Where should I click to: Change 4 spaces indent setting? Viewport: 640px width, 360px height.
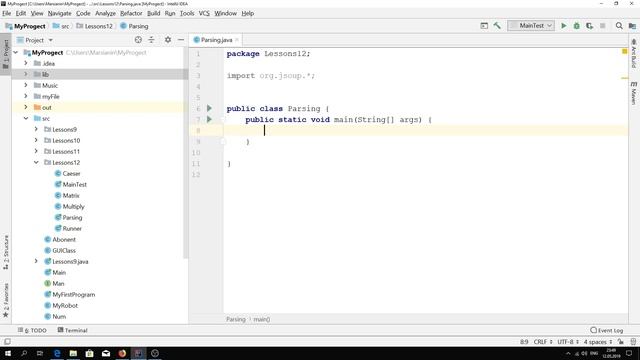[598, 342]
